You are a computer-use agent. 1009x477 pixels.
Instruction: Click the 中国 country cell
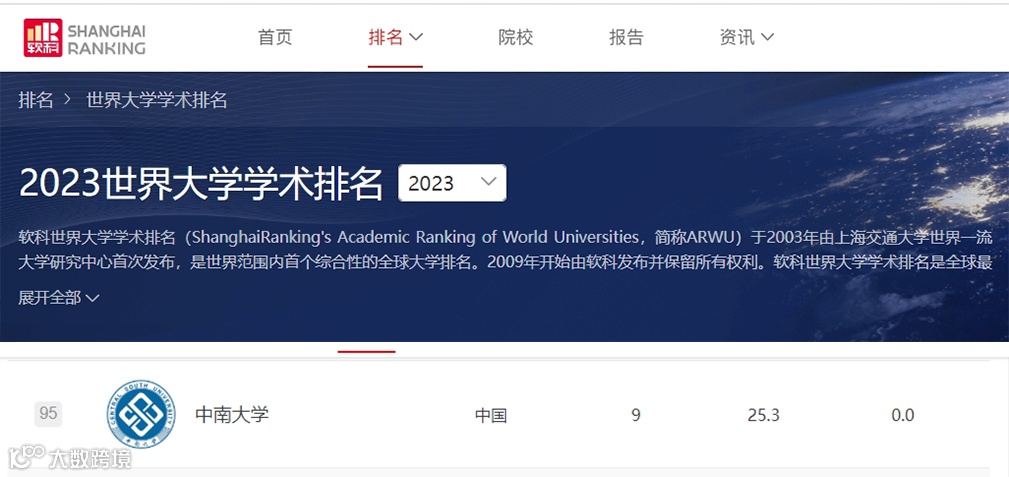click(x=491, y=415)
